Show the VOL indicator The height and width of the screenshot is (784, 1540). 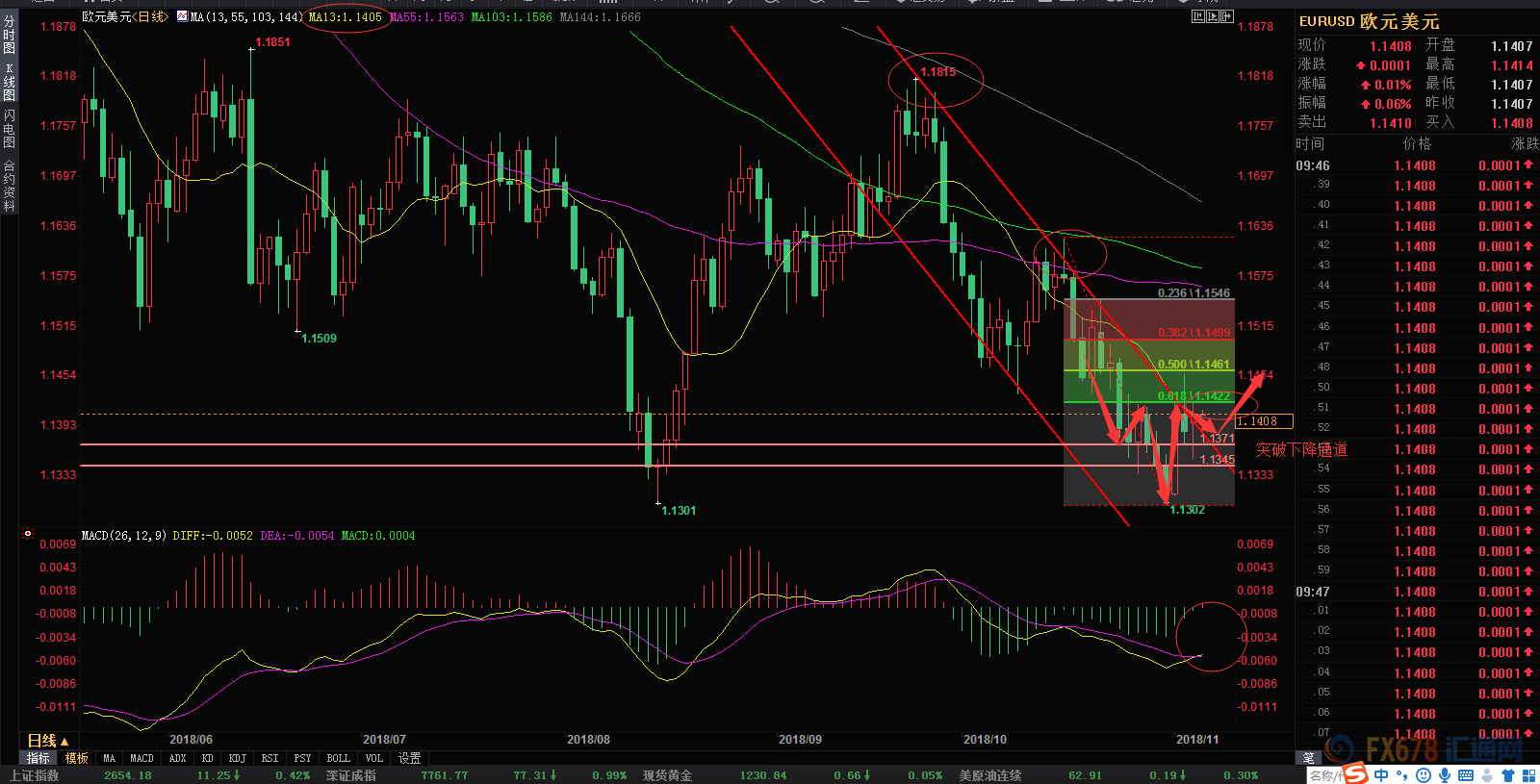coord(373,758)
